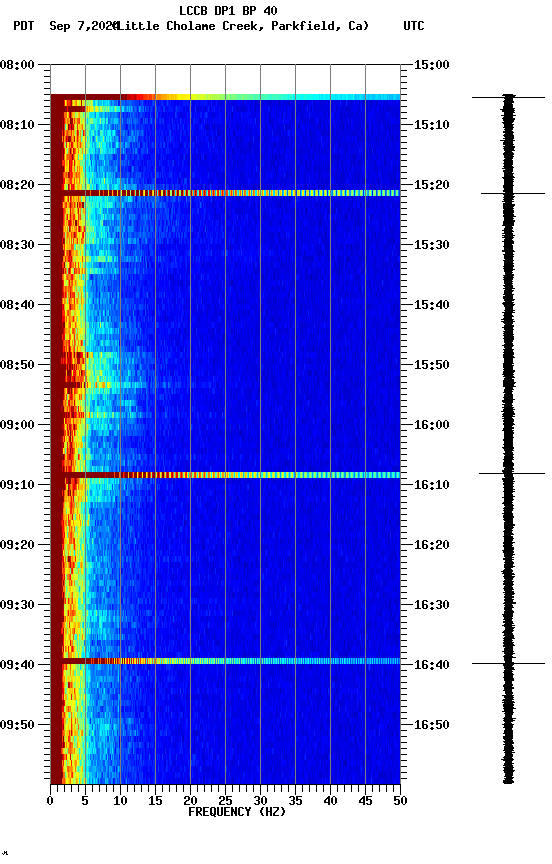The image size is (552, 864).
Task: Click the 08:20 PDT time label
Action: (17, 185)
